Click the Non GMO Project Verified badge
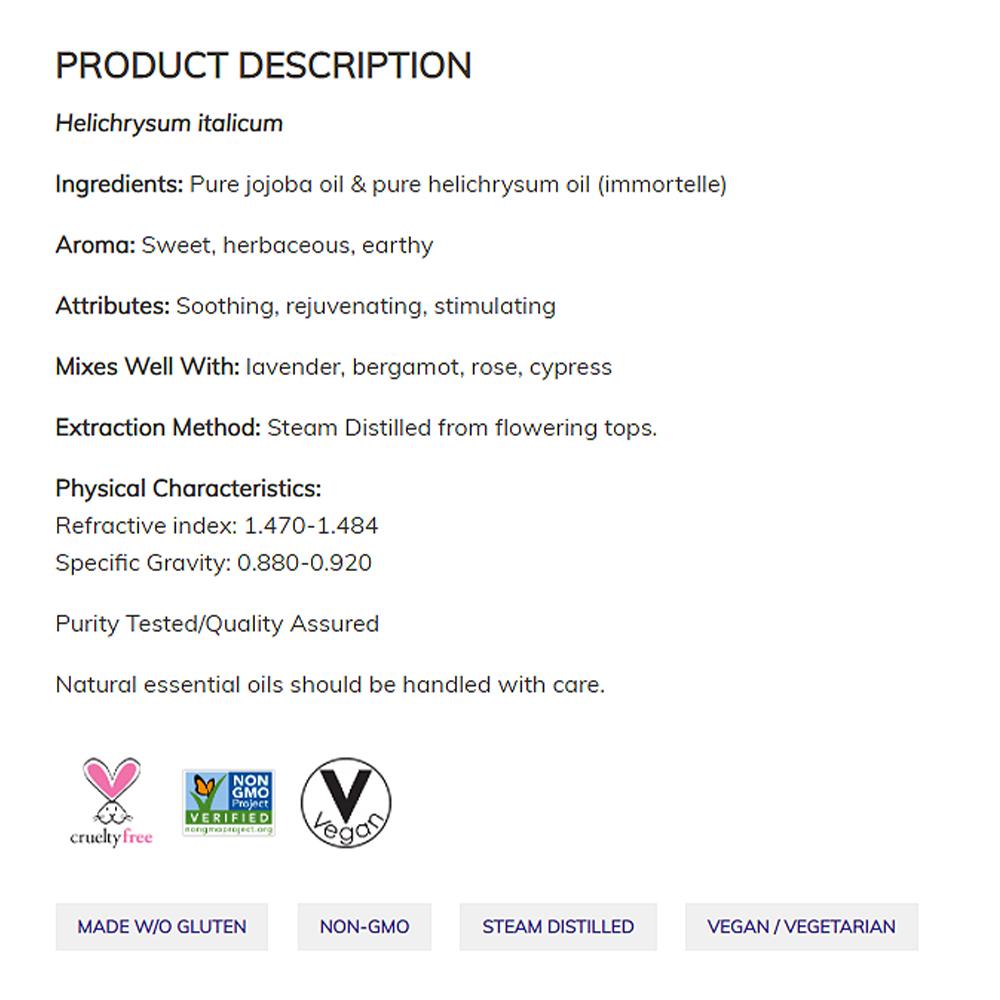The width and height of the screenshot is (1000, 1000). [228, 802]
